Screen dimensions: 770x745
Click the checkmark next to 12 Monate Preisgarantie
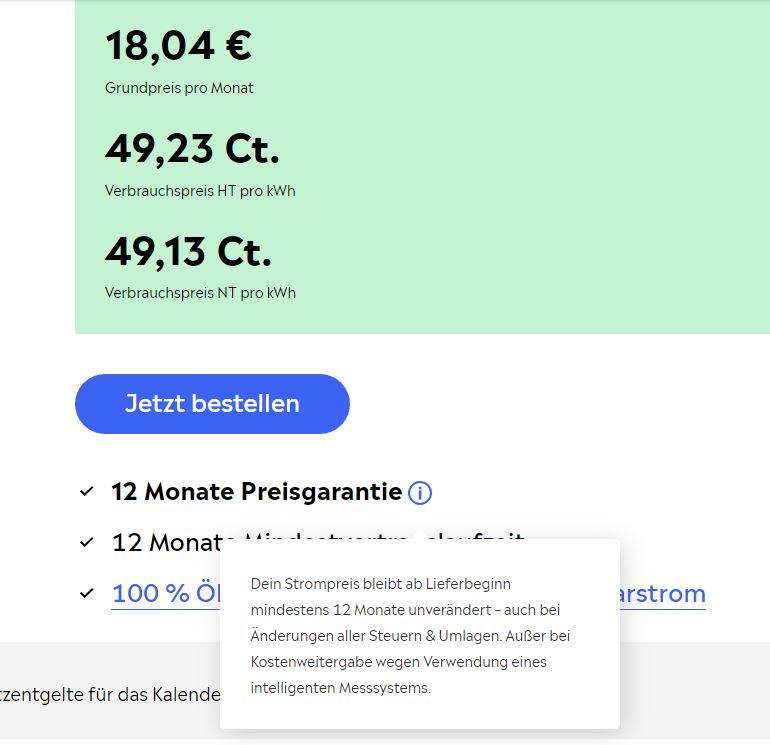(87, 492)
